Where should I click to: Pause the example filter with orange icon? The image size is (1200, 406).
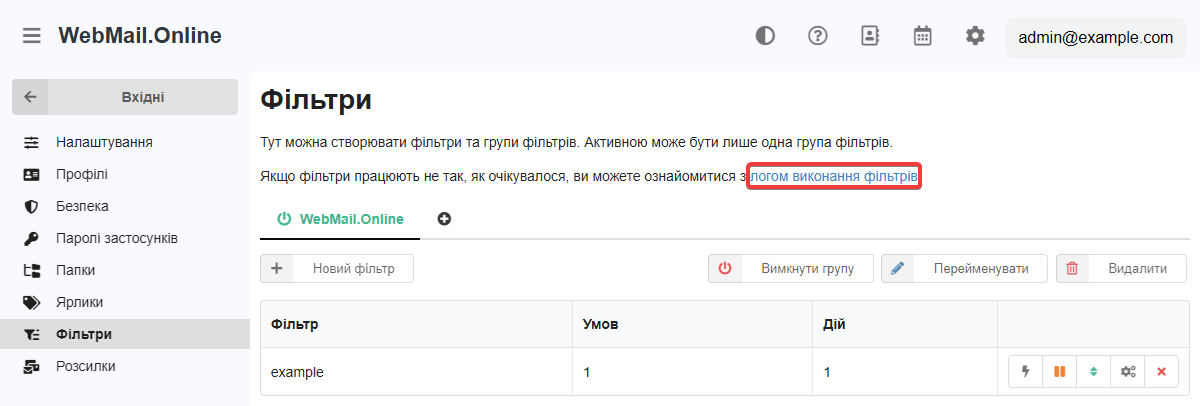1059,371
